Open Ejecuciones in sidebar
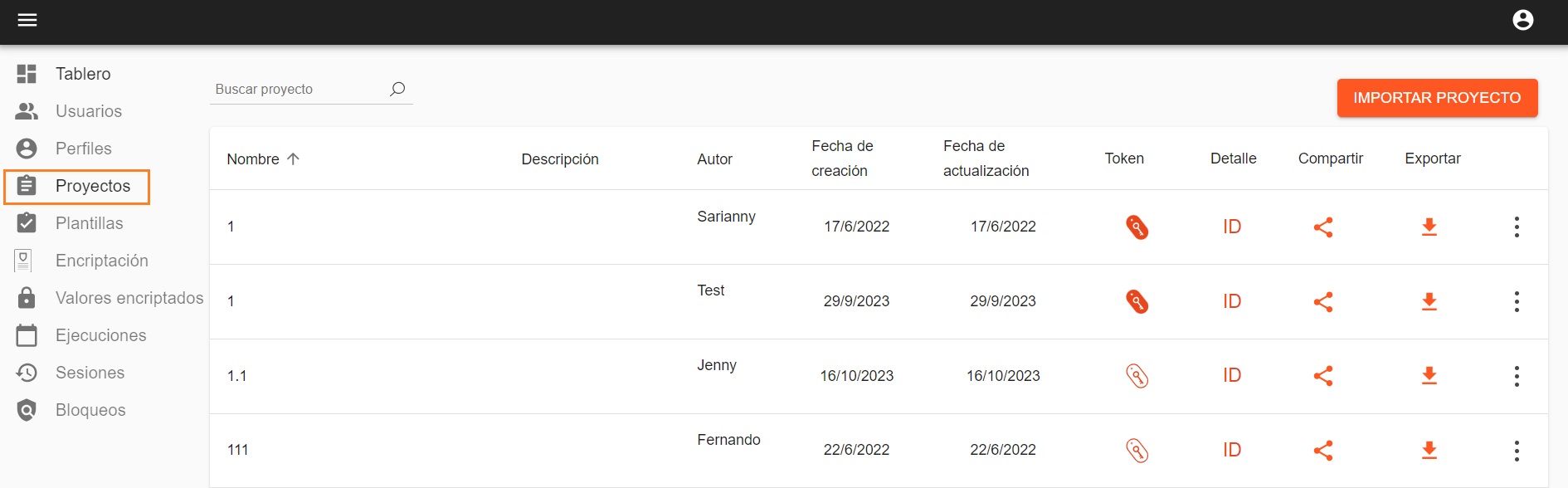This screenshot has width=1568, height=488. [x=100, y=335]
